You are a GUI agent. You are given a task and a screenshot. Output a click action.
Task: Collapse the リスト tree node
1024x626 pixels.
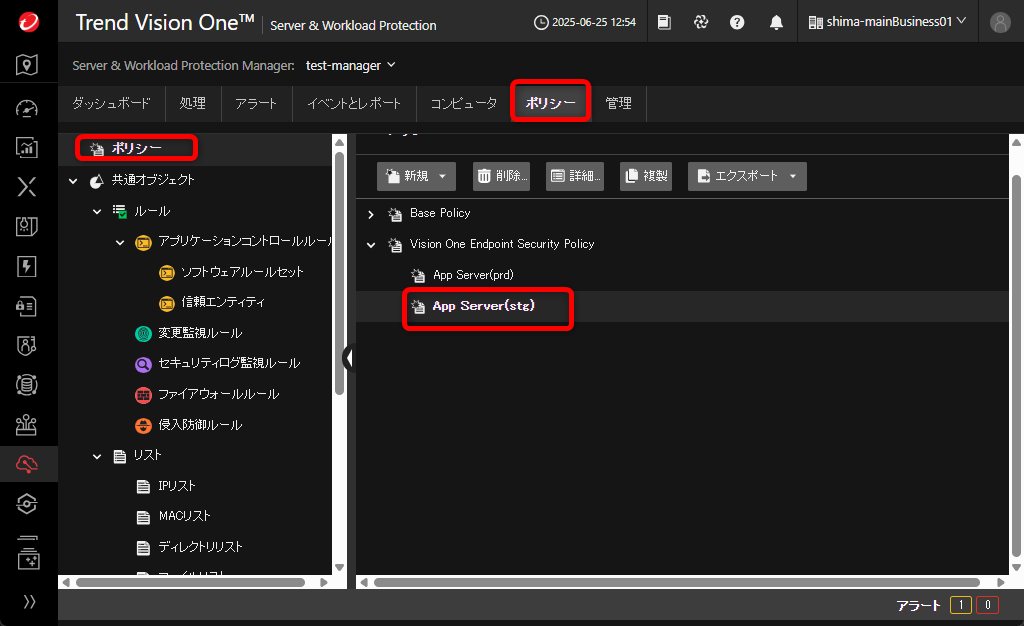tap(97, 456)
